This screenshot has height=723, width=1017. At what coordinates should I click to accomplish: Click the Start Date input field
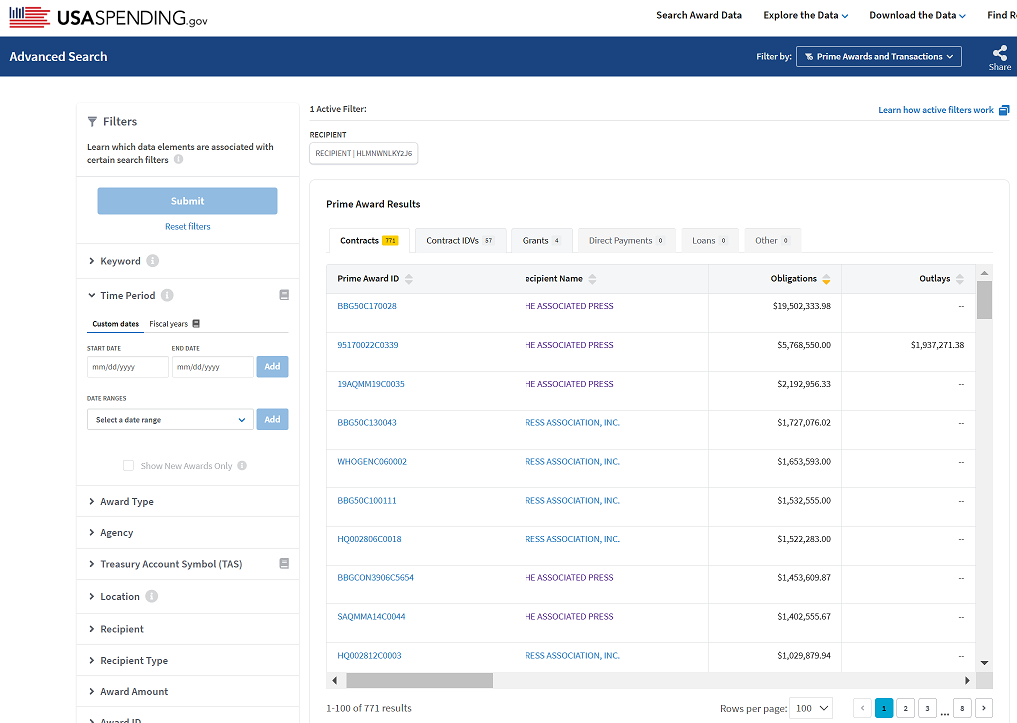tap(127, 367)
